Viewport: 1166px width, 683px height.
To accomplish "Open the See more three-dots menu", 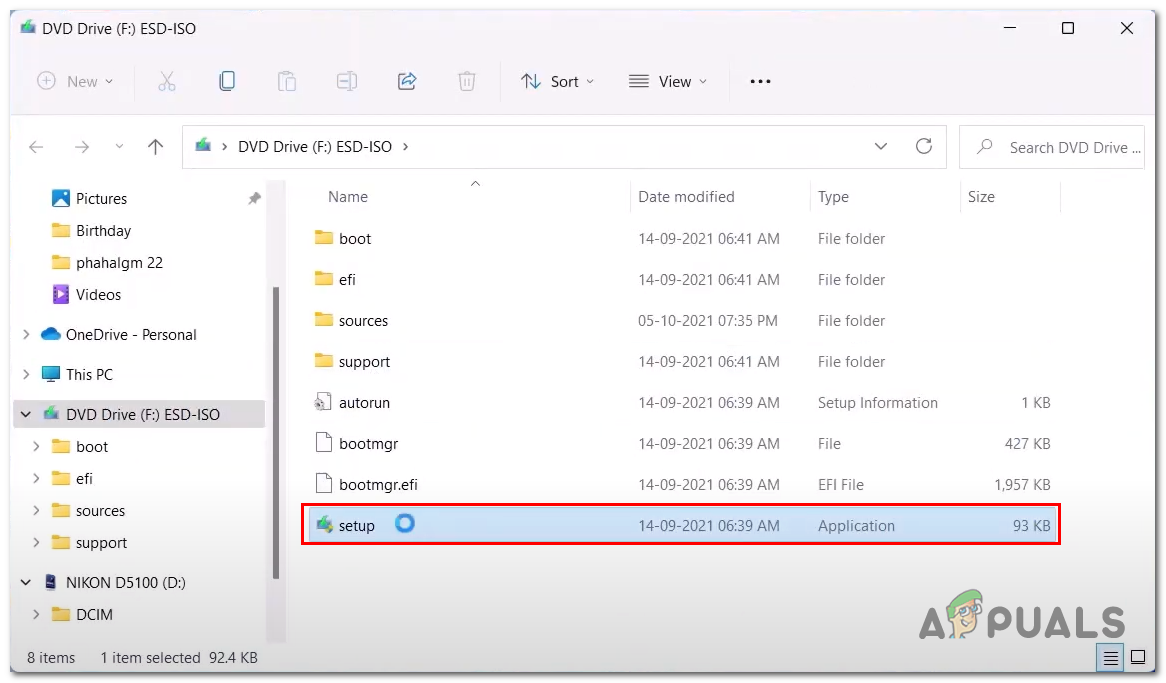I will 760,81.
